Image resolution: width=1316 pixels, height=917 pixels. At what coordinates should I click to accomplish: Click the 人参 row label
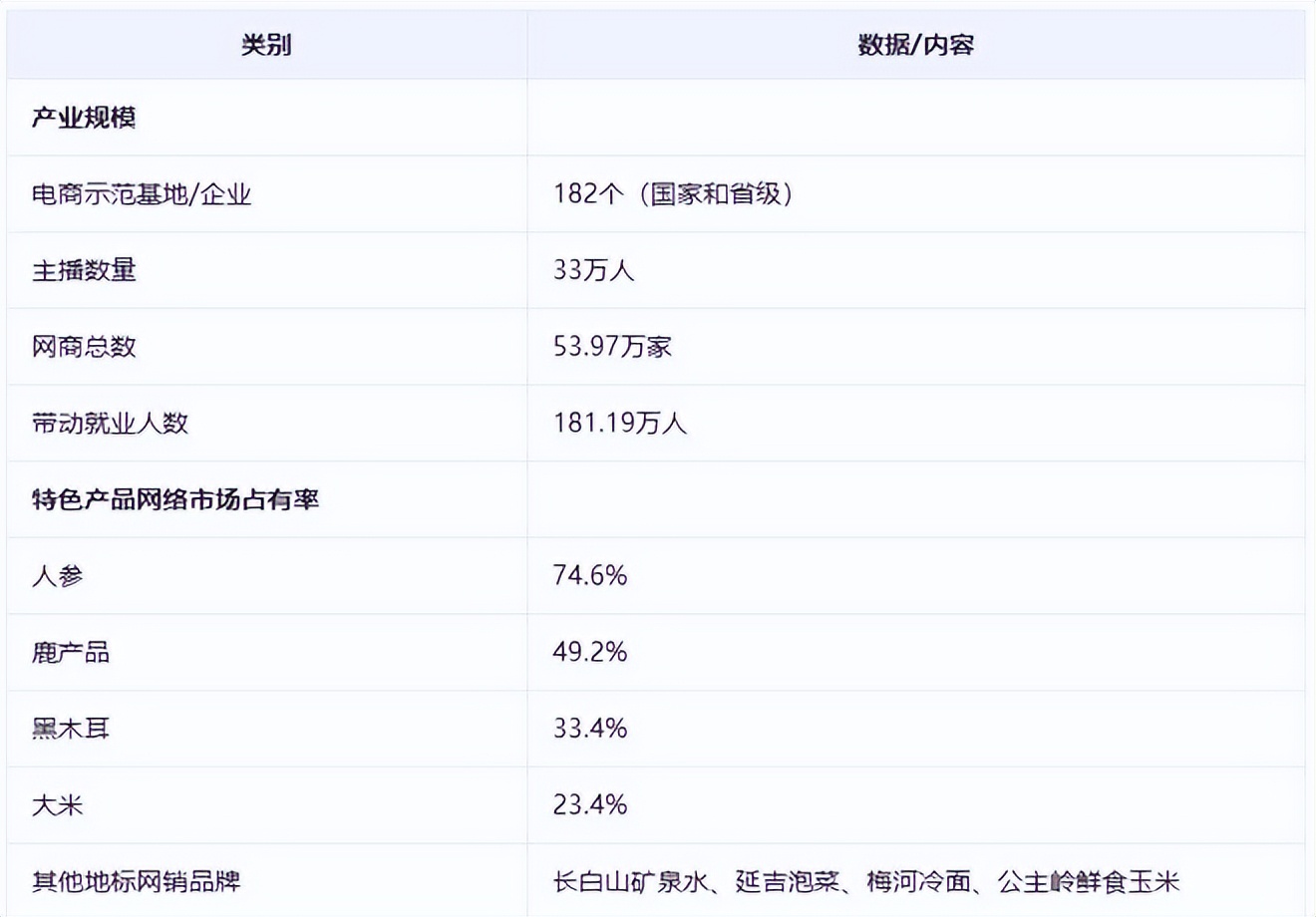58,576
